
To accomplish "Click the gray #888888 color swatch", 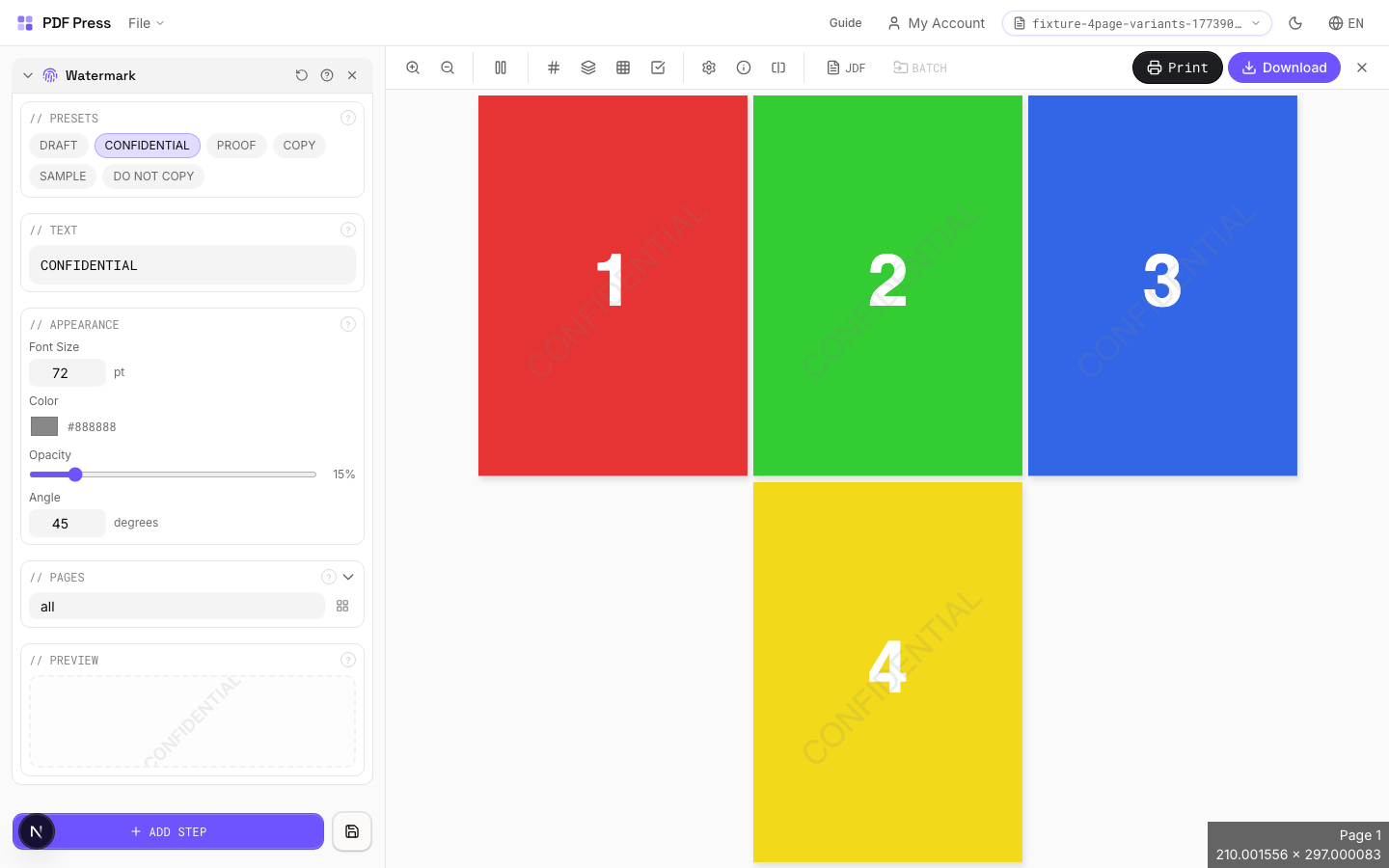I will [x=44, y=426].
